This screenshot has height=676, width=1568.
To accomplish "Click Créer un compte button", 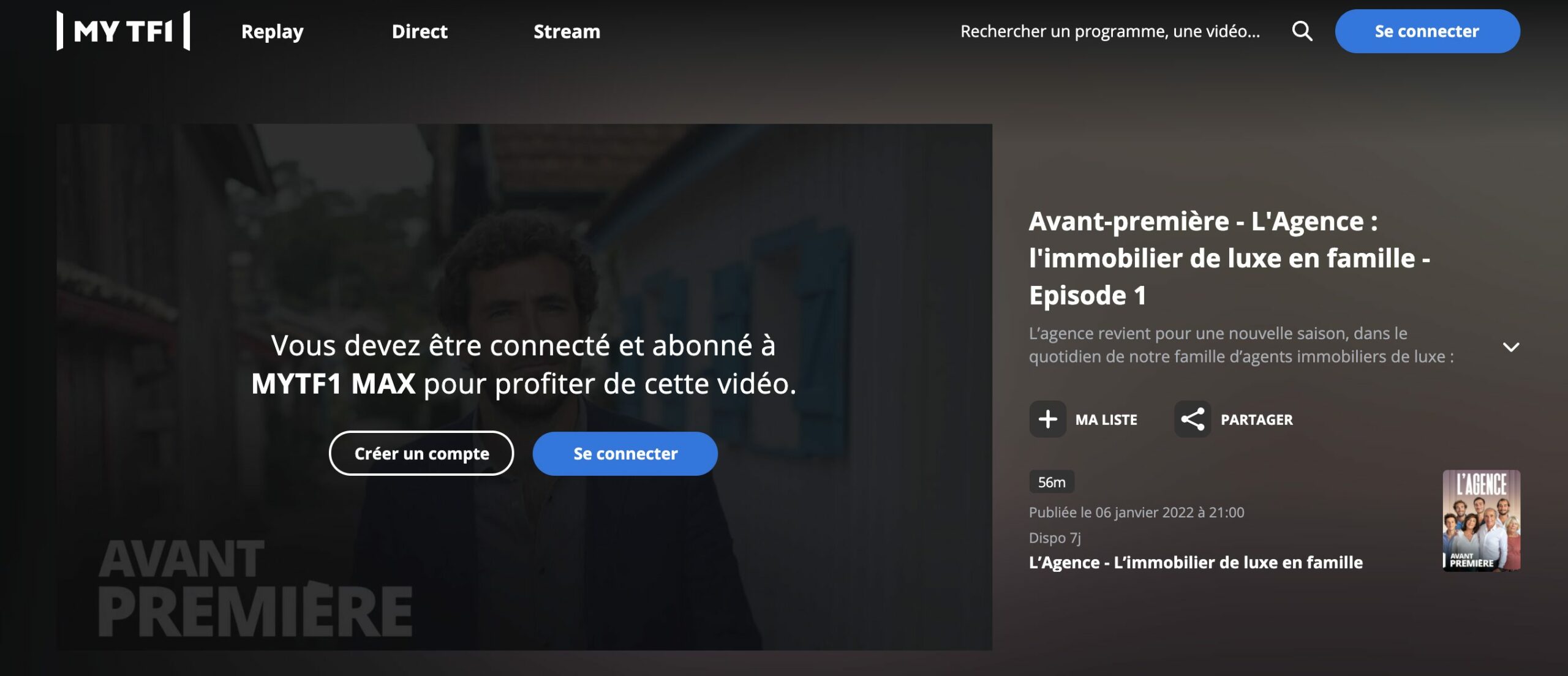I will pos(421,453).
